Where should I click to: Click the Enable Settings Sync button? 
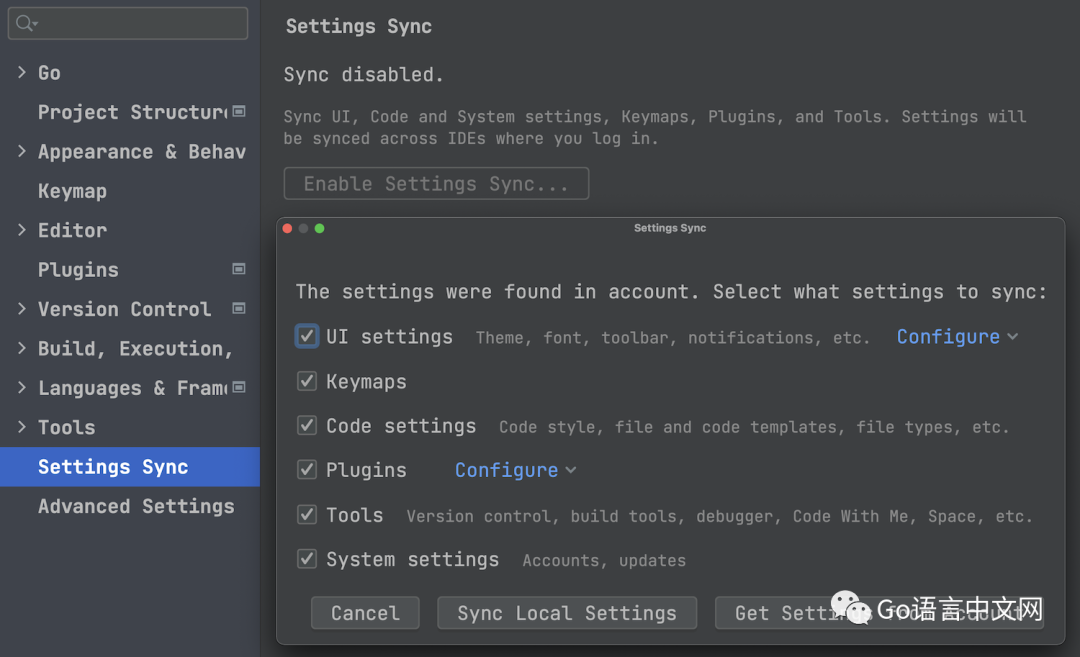[436, 184]
